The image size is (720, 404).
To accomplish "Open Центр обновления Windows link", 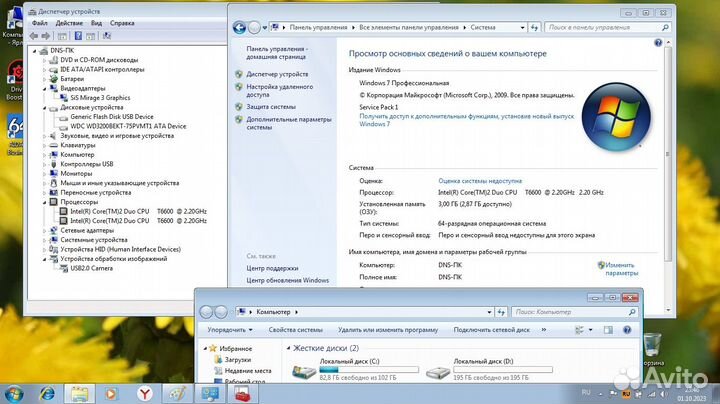I will pyautogui.click(x=287, y=280).
